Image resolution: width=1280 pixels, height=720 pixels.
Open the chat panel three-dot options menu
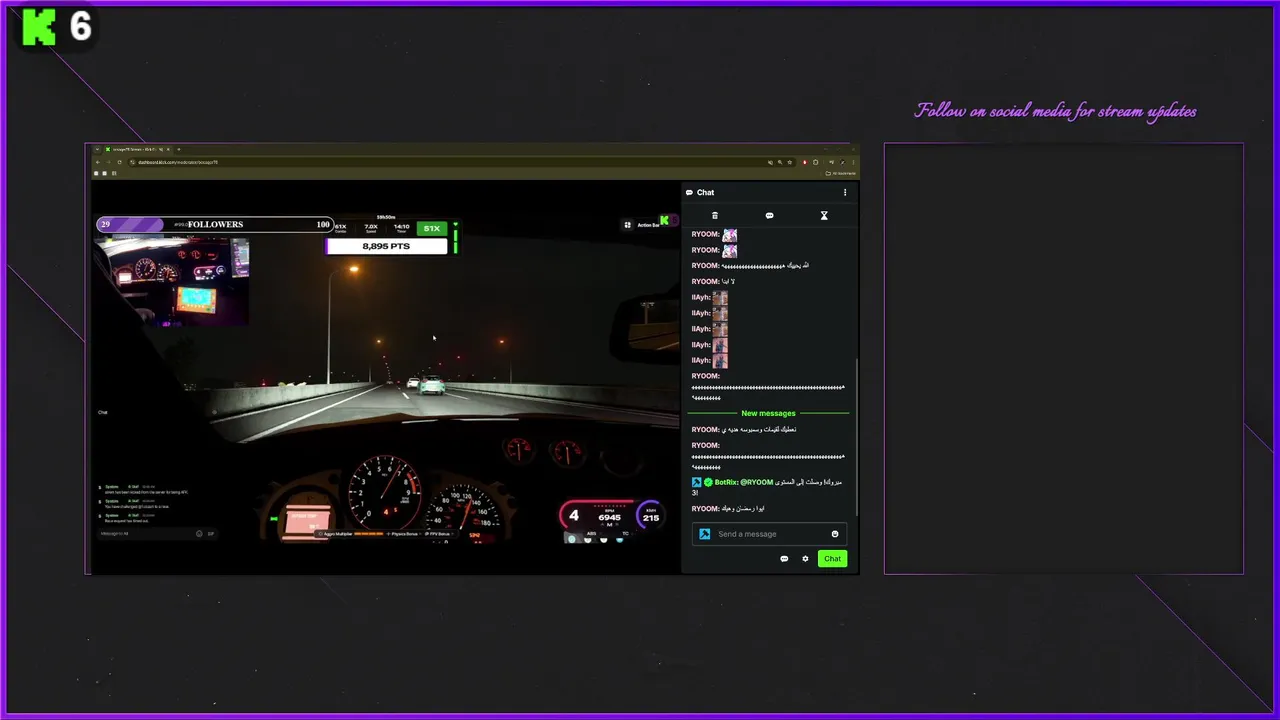coord(845,192)
